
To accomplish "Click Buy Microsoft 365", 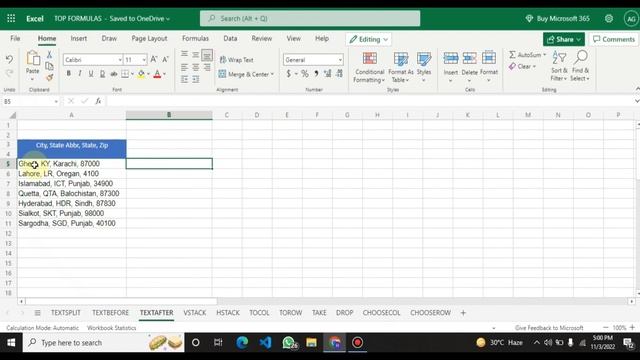I will coord(558,18).
